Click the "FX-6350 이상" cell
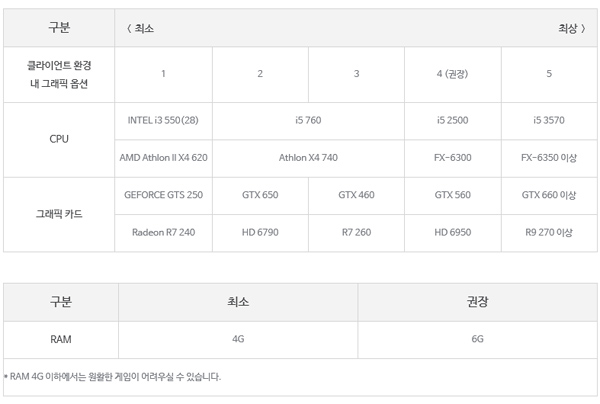The height and width of the screenshot is (404, 600). click(549, 158)
